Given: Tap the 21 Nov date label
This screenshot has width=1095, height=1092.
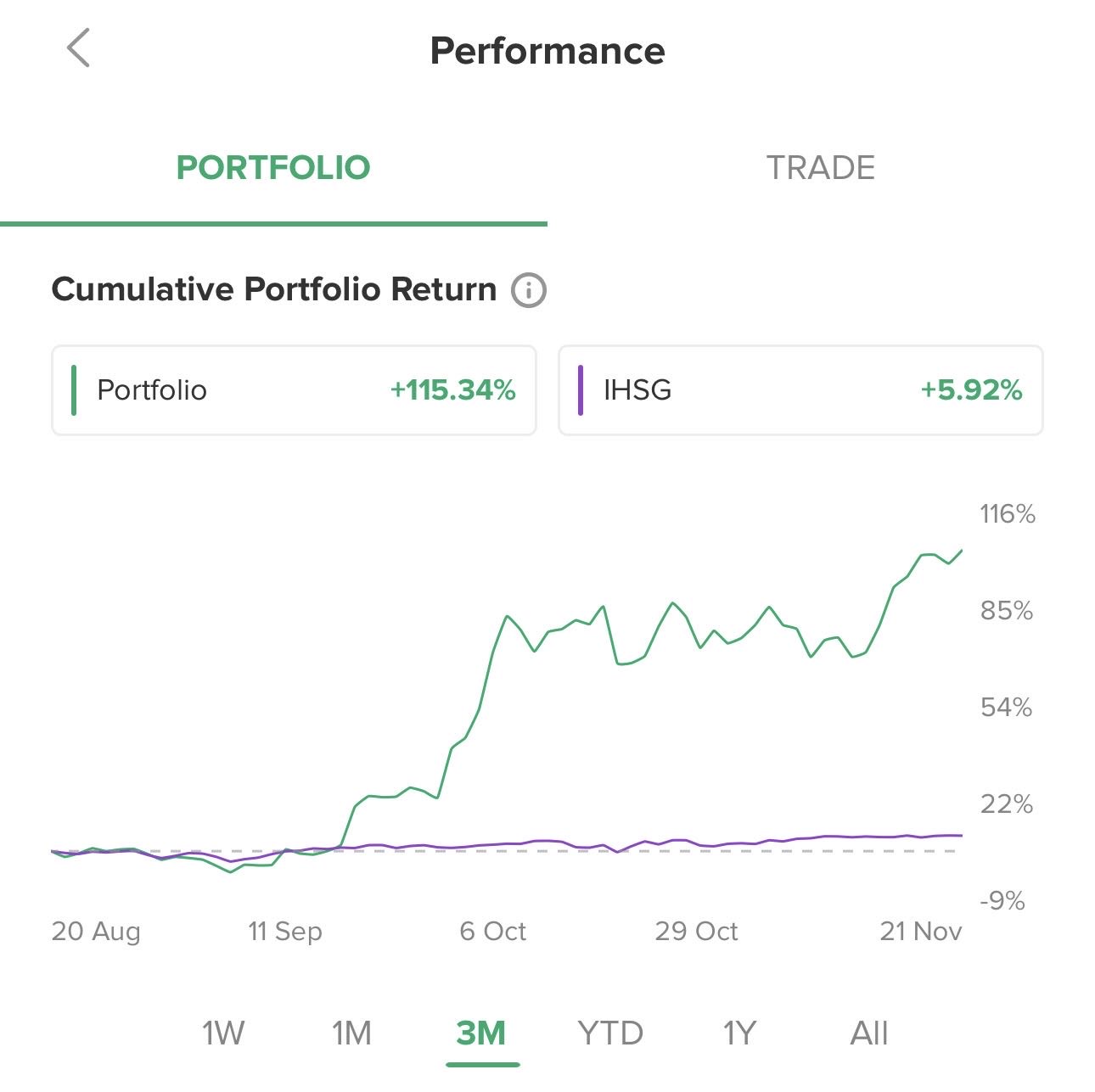Looking at the screenshot, I should (920, 932).
